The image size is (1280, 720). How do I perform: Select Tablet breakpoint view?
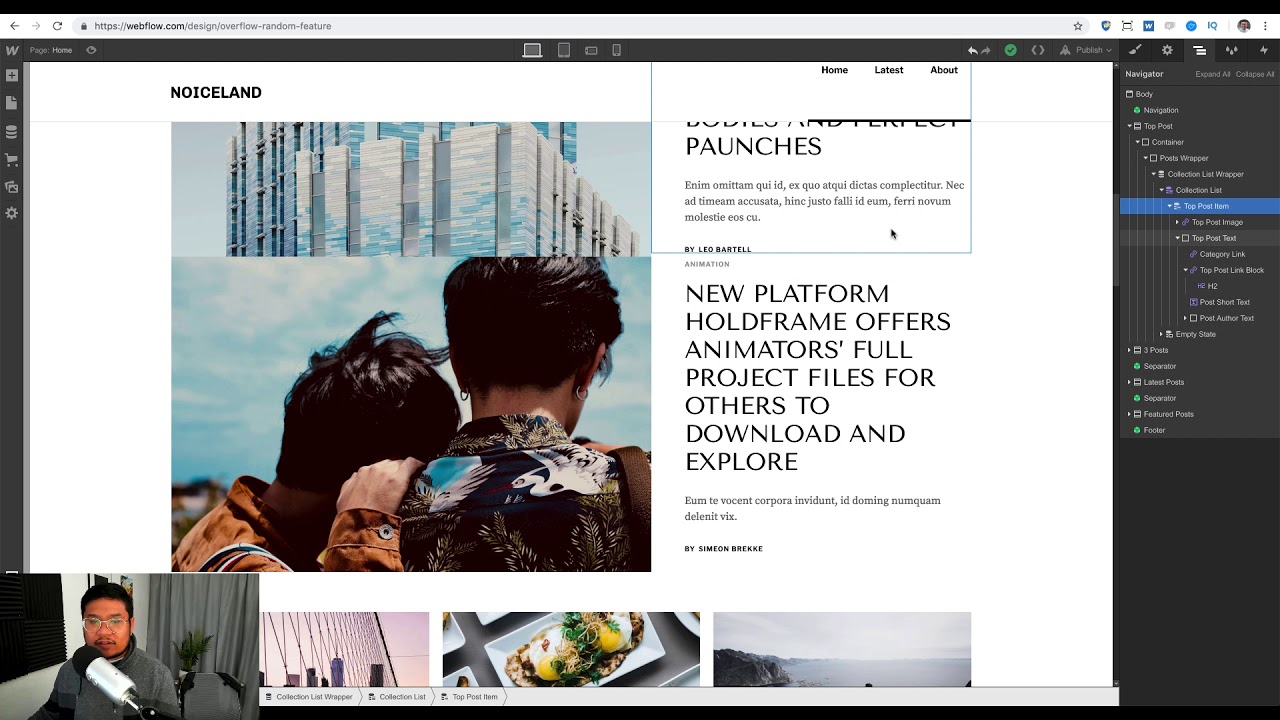(x=564, y=50)
